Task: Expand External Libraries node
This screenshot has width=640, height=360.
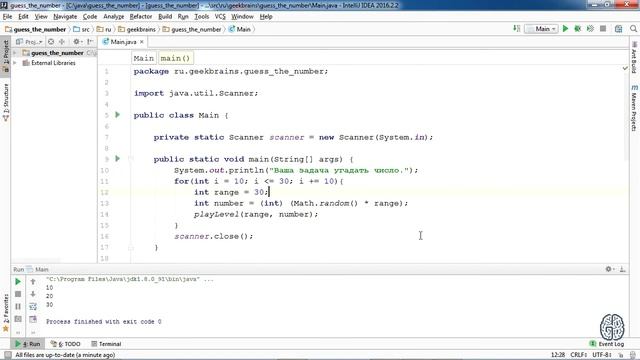Action: click(x=15, y=63)
